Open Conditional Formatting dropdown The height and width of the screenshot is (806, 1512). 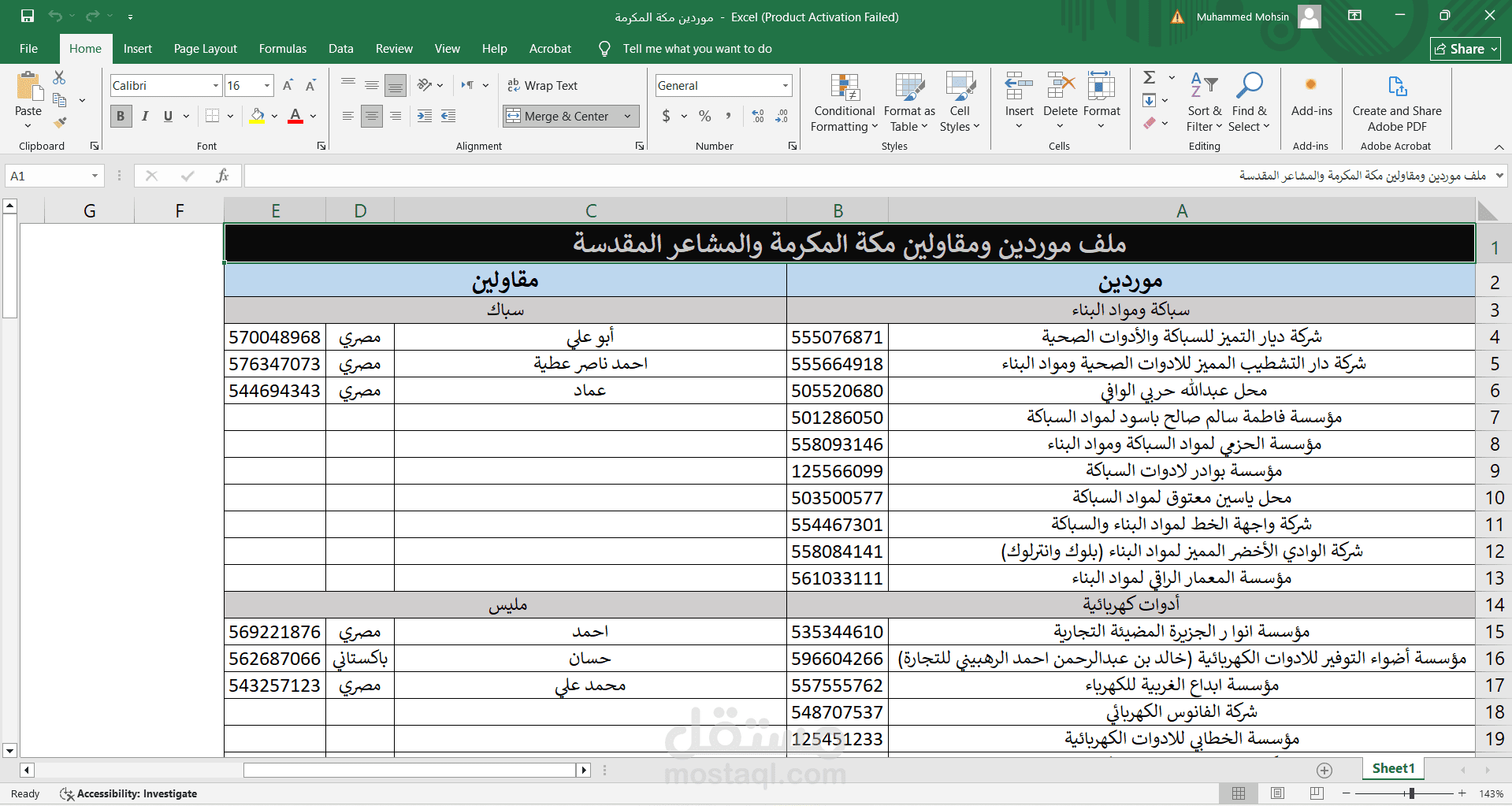844,103
